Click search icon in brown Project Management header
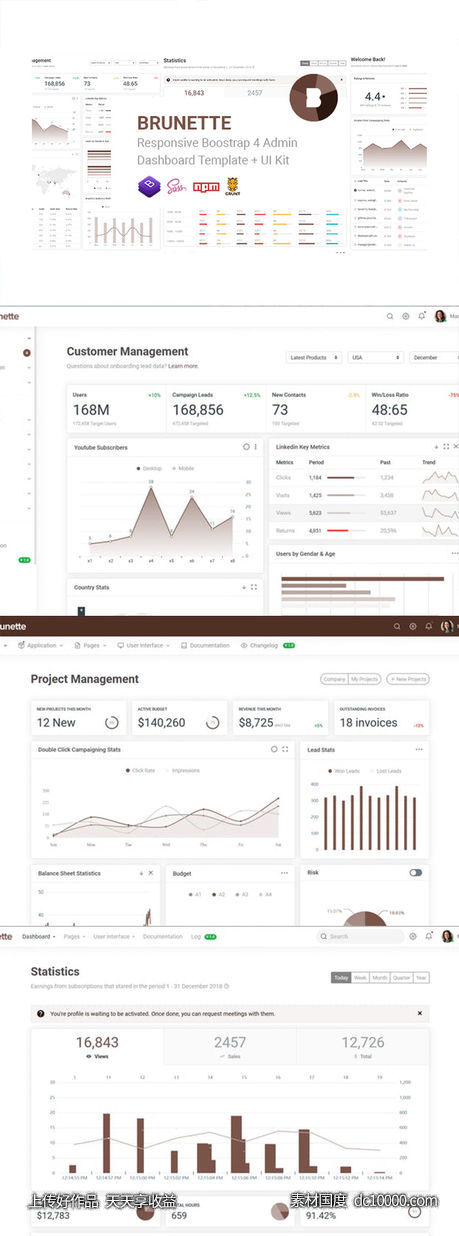The width and height of the screenshot is (459, 1236). pos(397,627)
